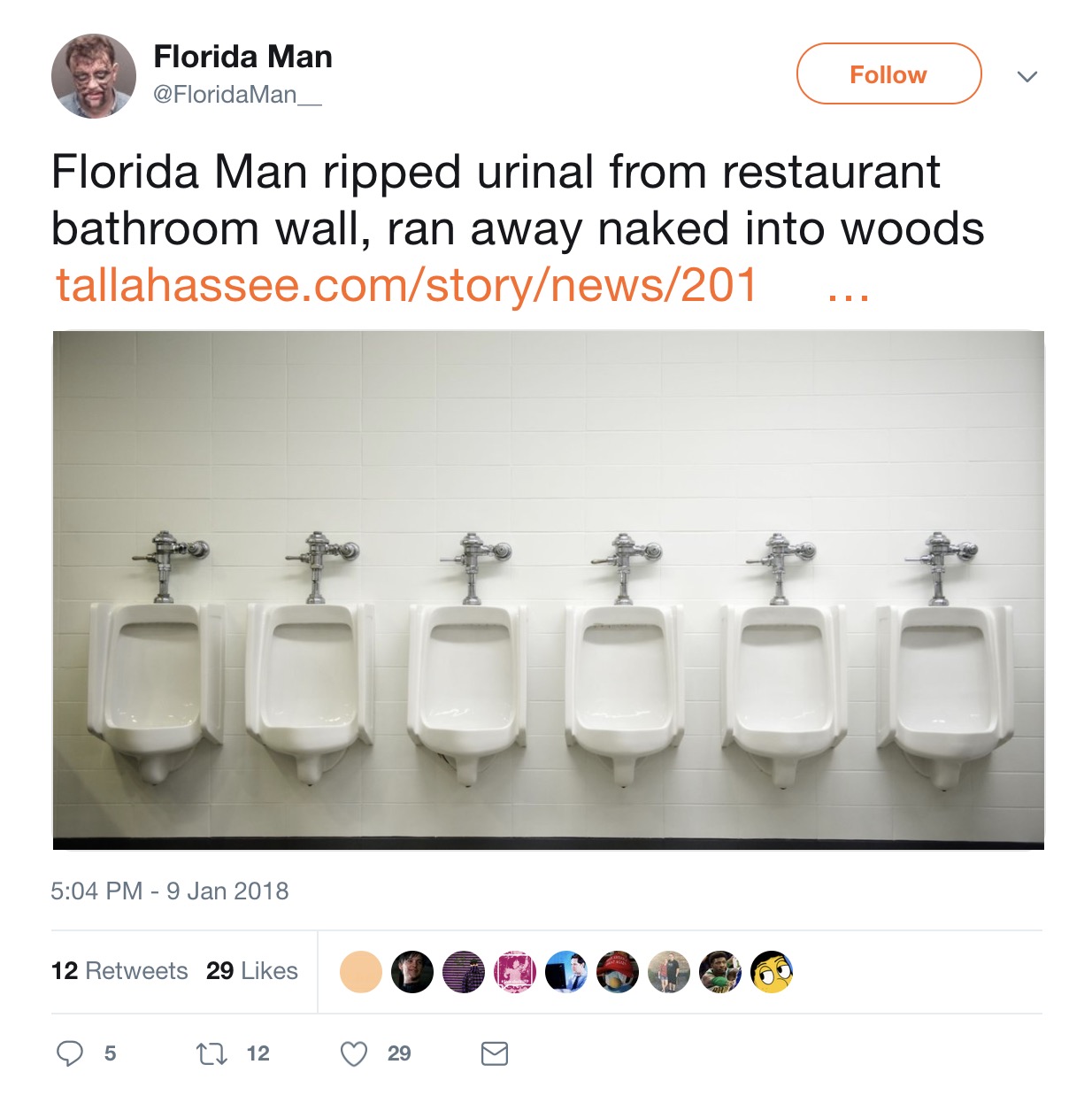This screenshot has width=1092, height=1103.
Task: Click the heart icon to like the tweet
Action: click(353, 1052)
